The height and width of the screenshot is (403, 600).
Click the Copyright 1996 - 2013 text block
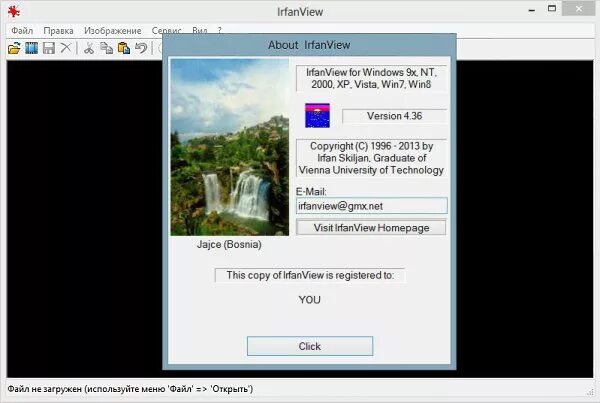coord(372,158)
